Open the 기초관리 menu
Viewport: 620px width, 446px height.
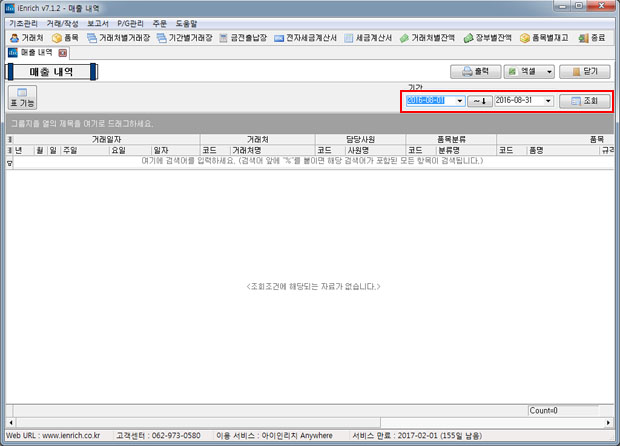tap(22, 23)
